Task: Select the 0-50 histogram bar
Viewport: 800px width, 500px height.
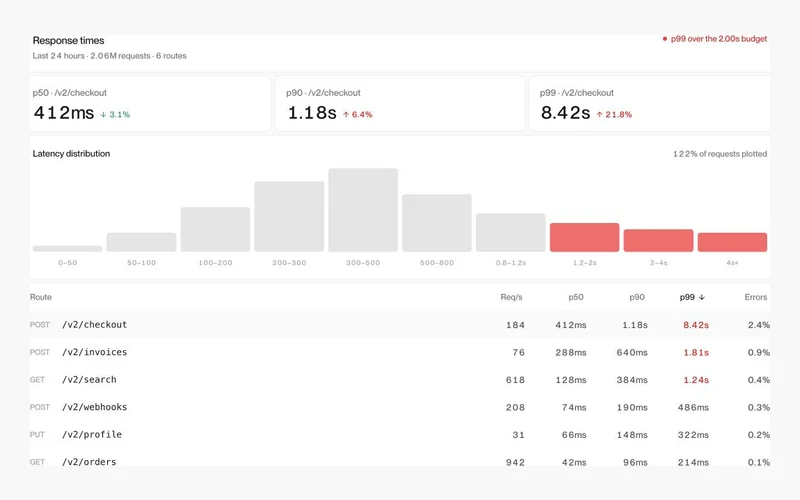Action: [67, 248]
